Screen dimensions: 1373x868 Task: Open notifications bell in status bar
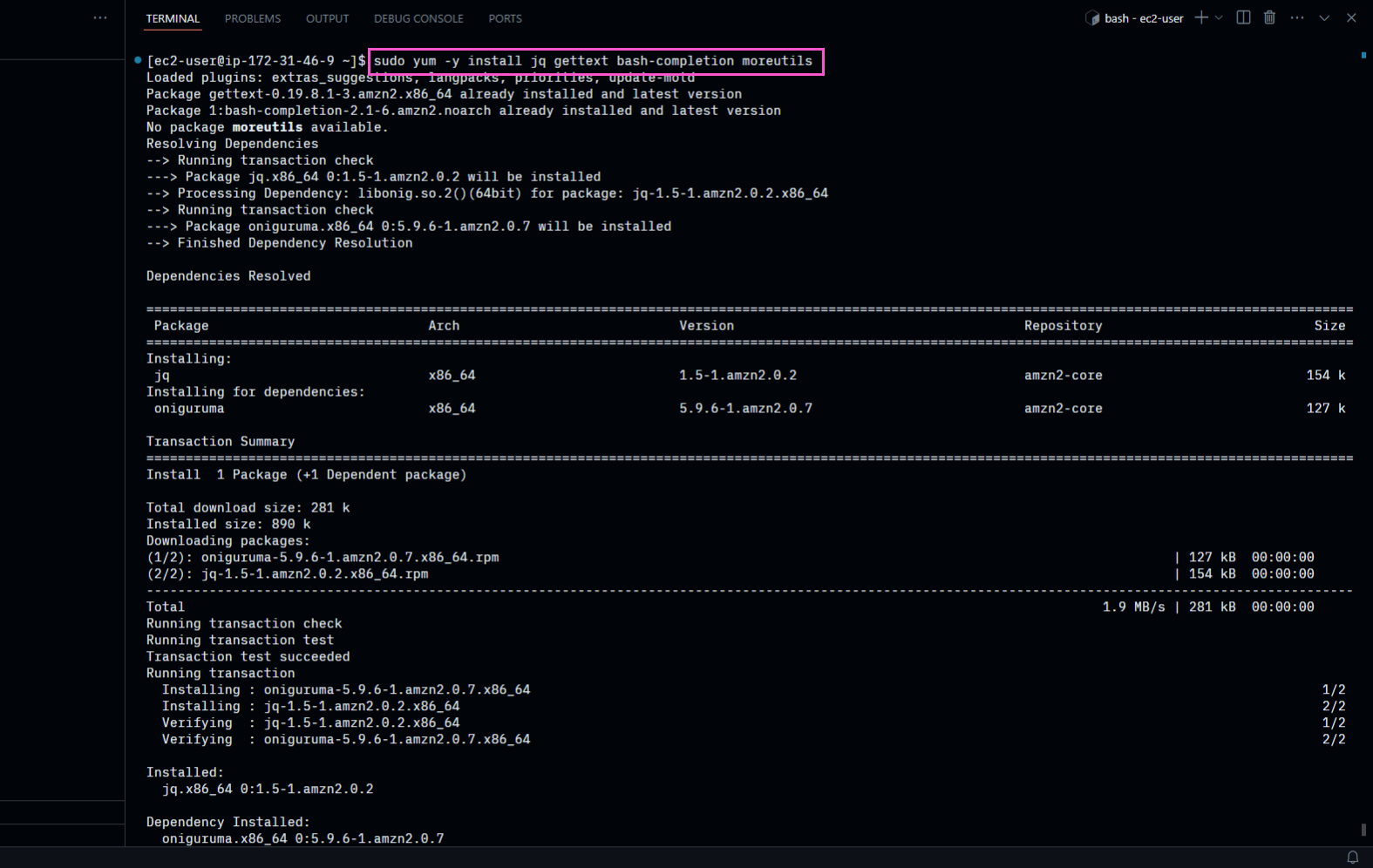pyautogui.click(x=1353, y=858)
